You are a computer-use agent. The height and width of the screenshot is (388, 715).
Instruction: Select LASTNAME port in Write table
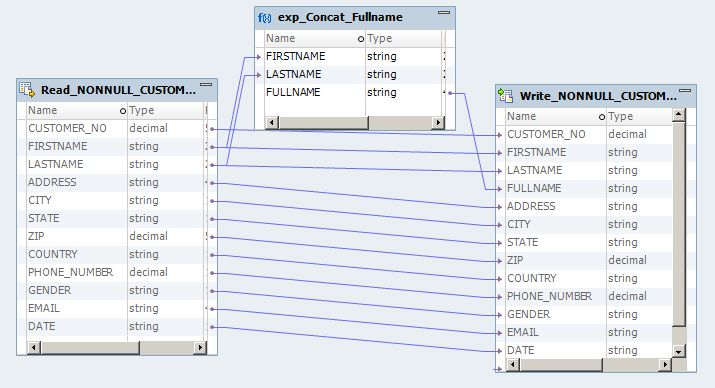click(x=535, y=171)
